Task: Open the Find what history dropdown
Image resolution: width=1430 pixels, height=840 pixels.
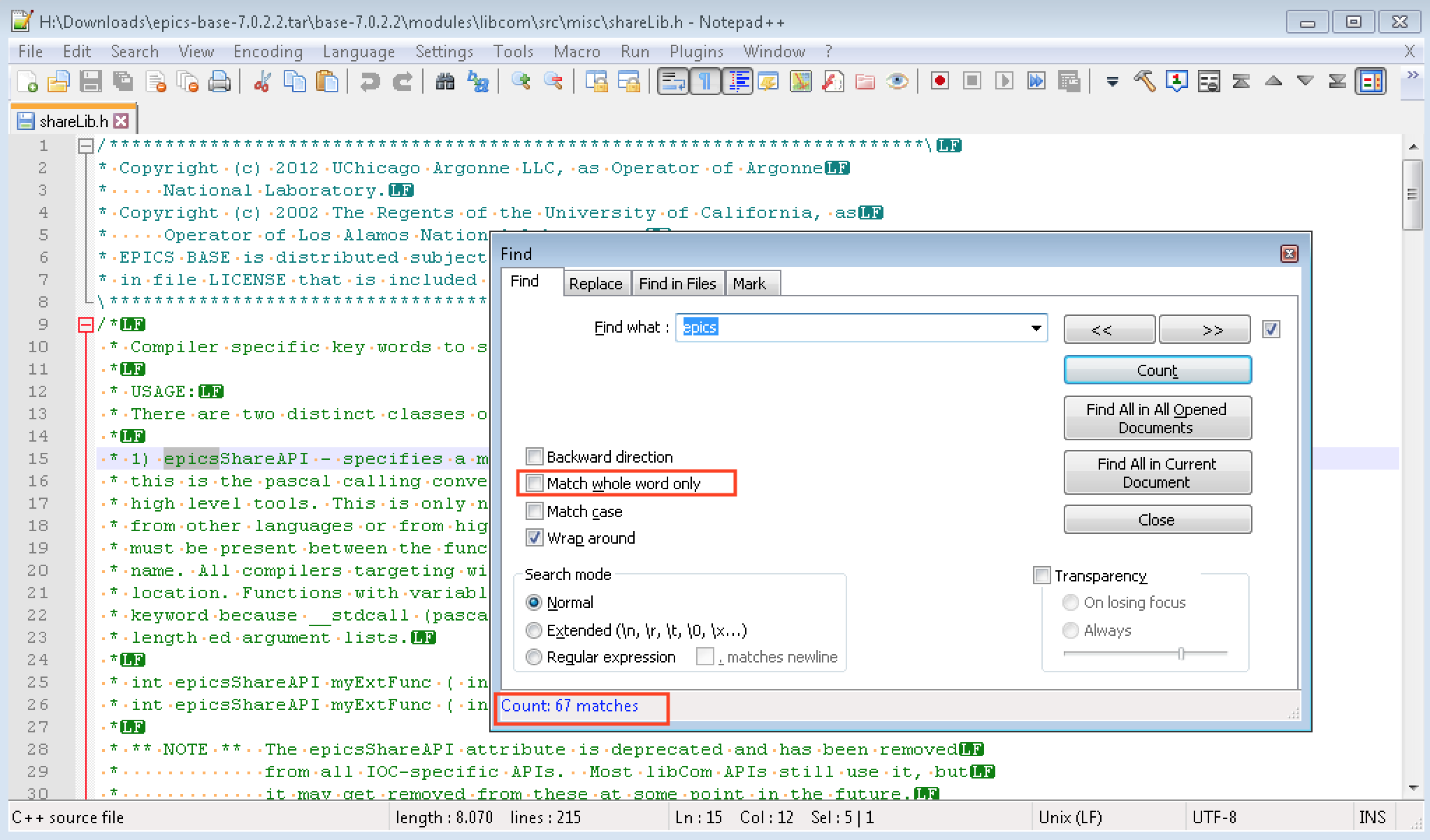Action: coord(1035,328)
